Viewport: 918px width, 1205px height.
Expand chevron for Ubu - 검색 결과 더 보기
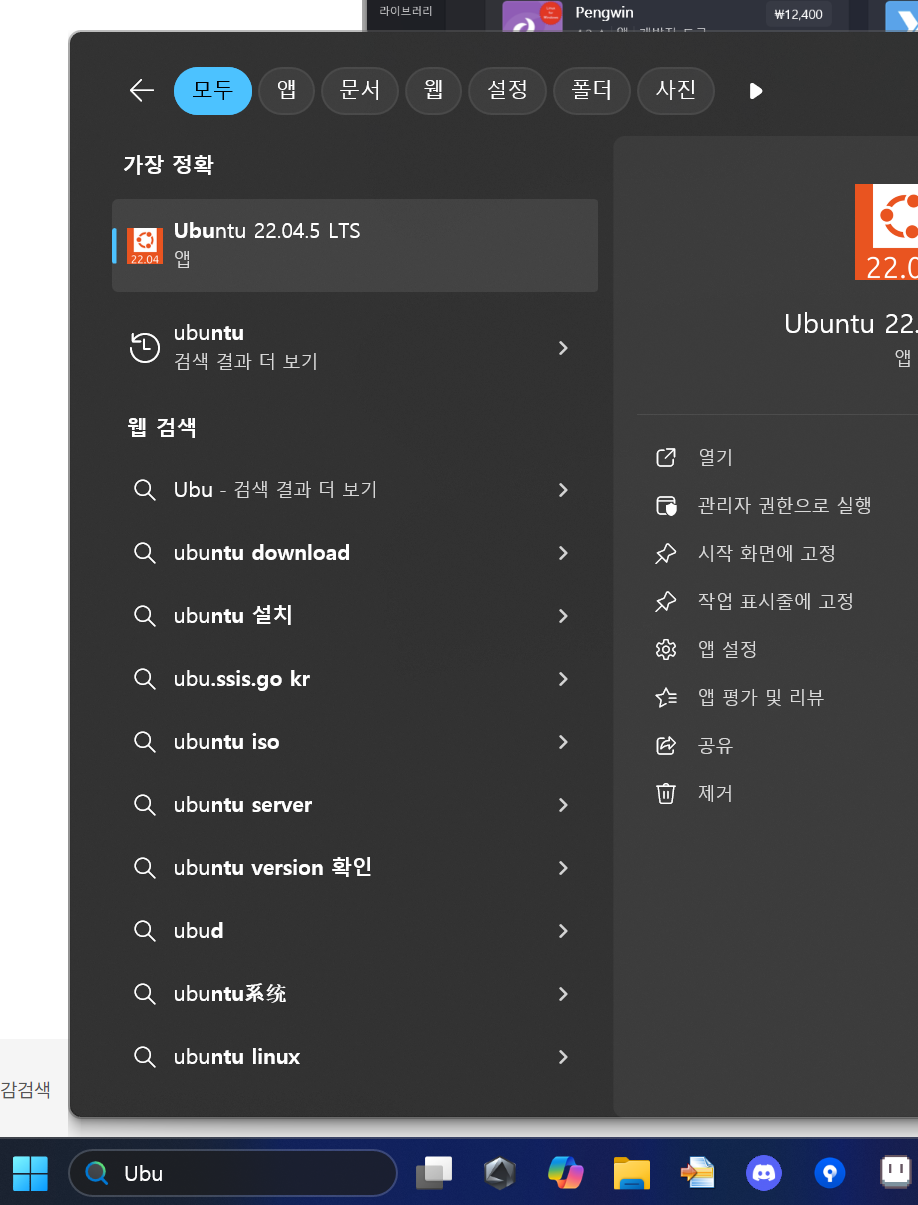click(x=563, y=490)
